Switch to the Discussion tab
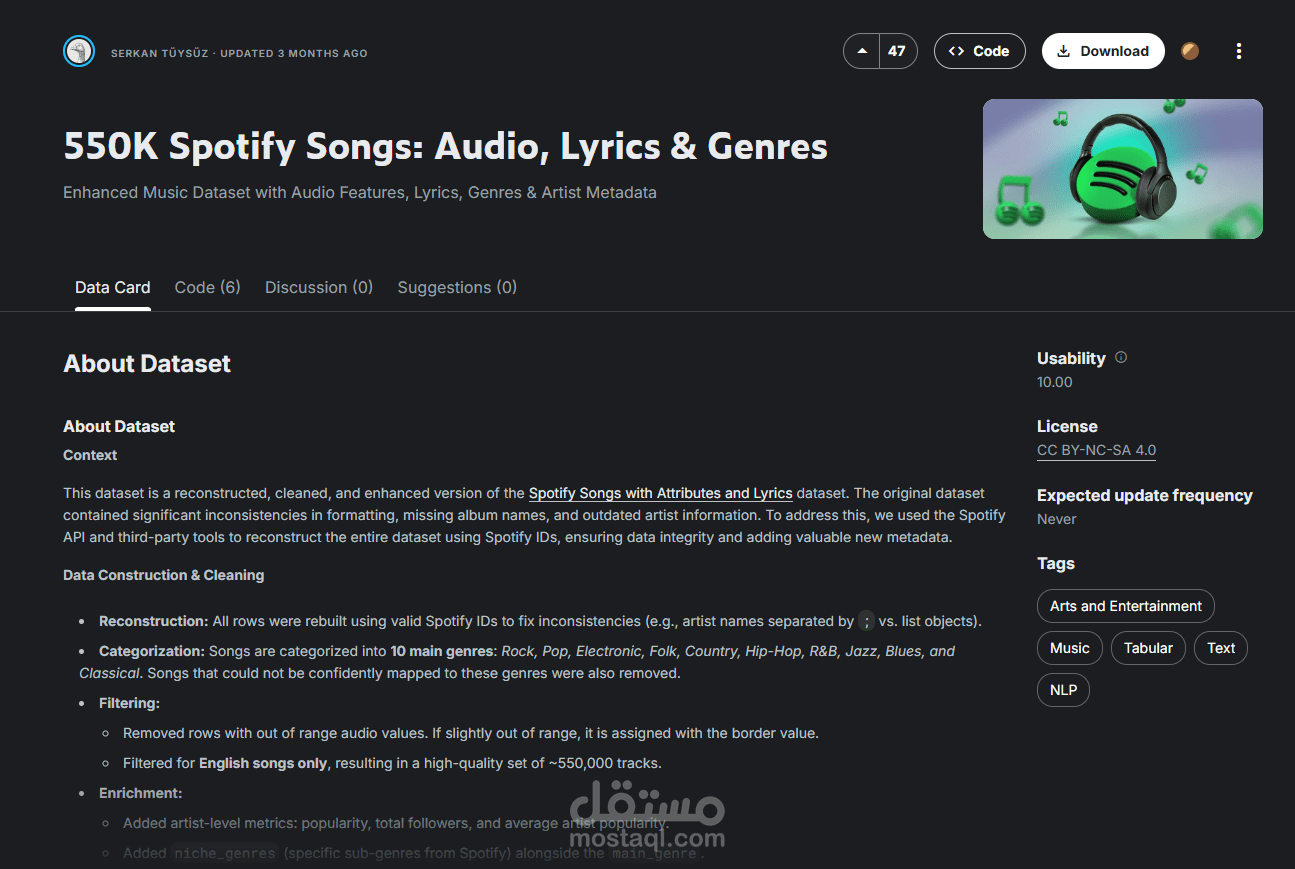The width and height of the screenshot is (1295, 869). [x=318, y=287]
